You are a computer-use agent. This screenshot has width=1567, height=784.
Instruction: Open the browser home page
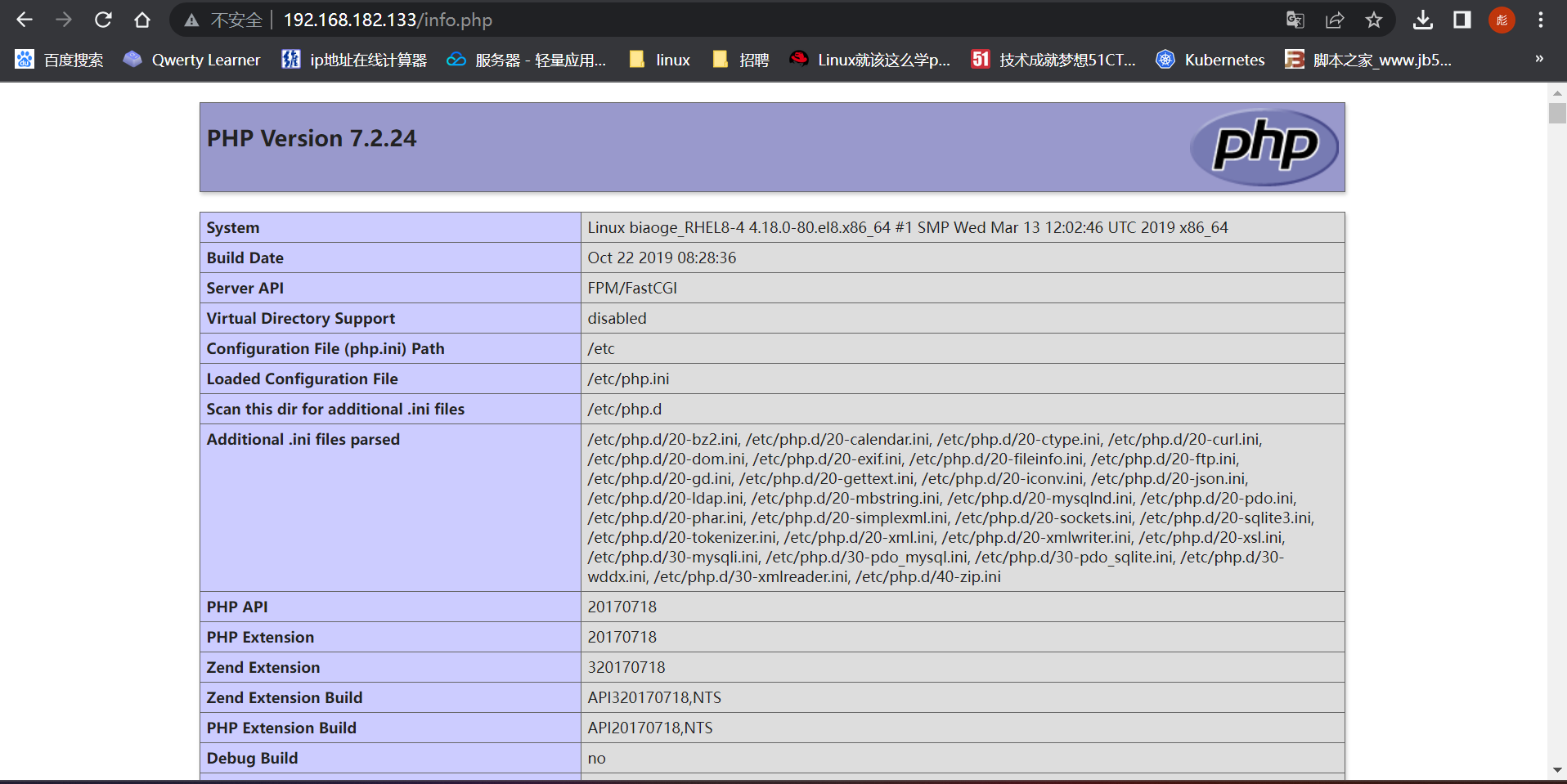click(142, 20)
